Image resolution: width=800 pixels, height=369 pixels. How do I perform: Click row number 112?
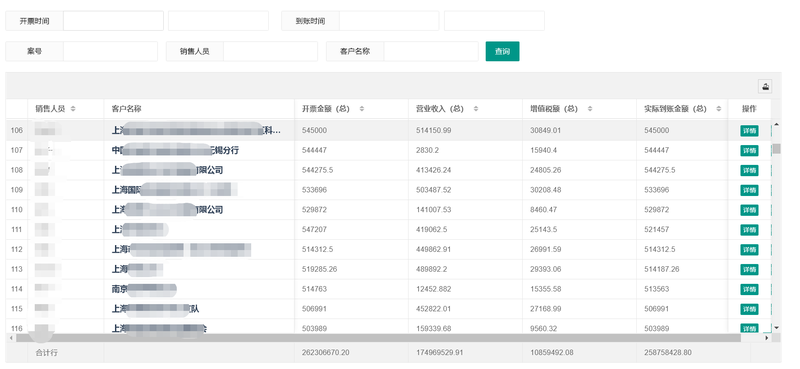click(17, 250)
